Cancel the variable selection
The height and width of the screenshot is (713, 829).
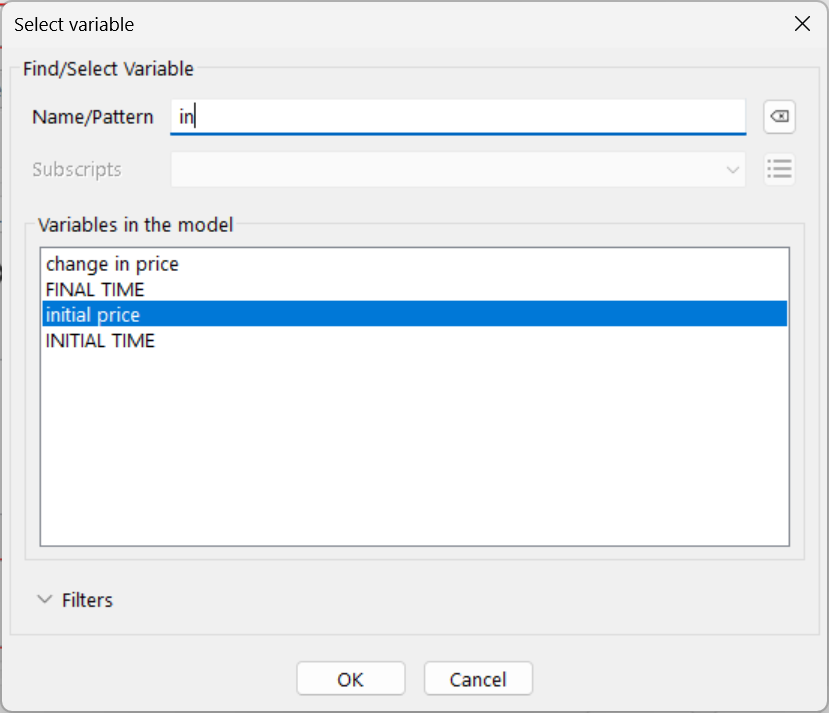click(x=478, y=679)
